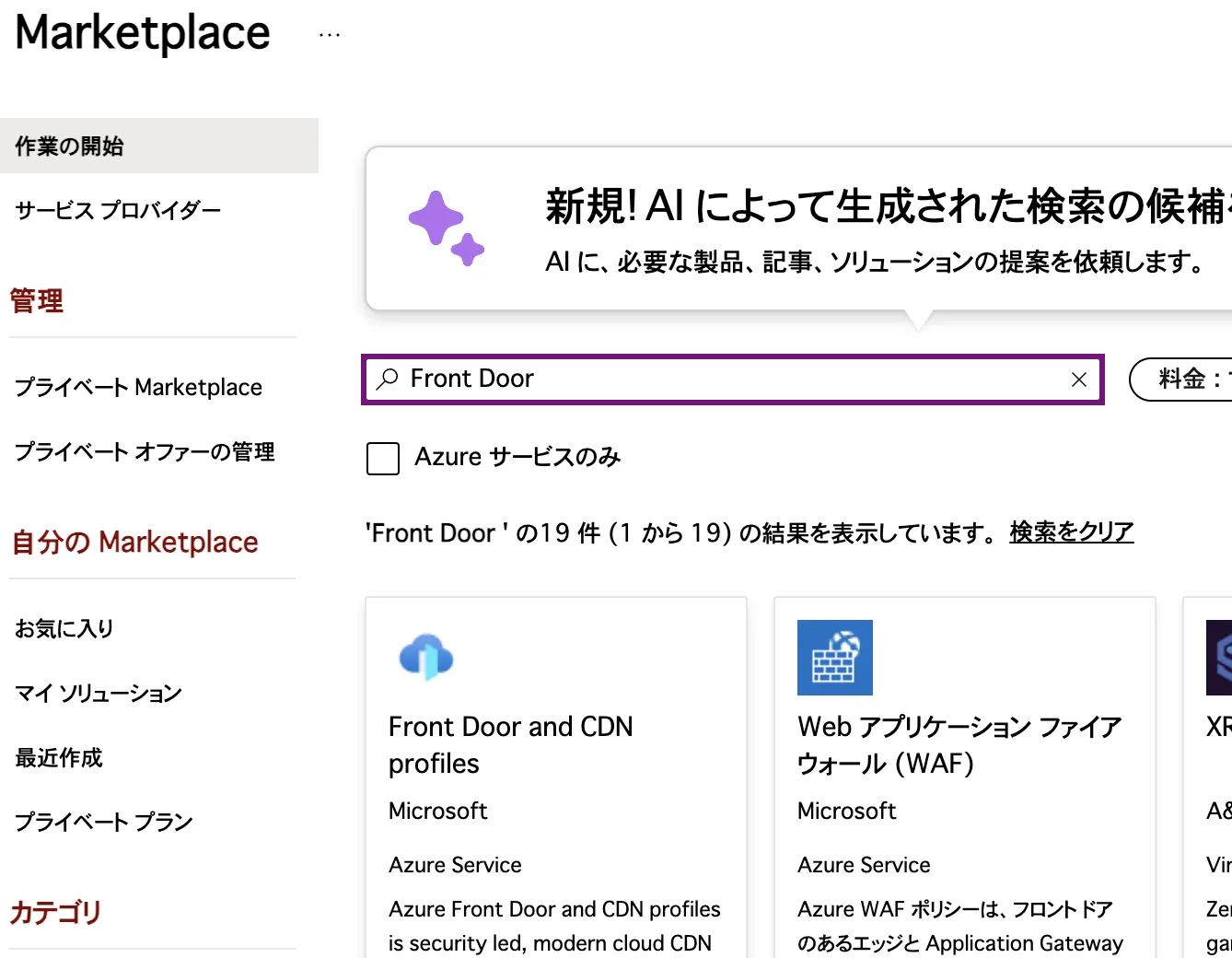Click the Front Door CDN description text
The width and height of the screenshot is (1232, 958).
tap(554, 927)
